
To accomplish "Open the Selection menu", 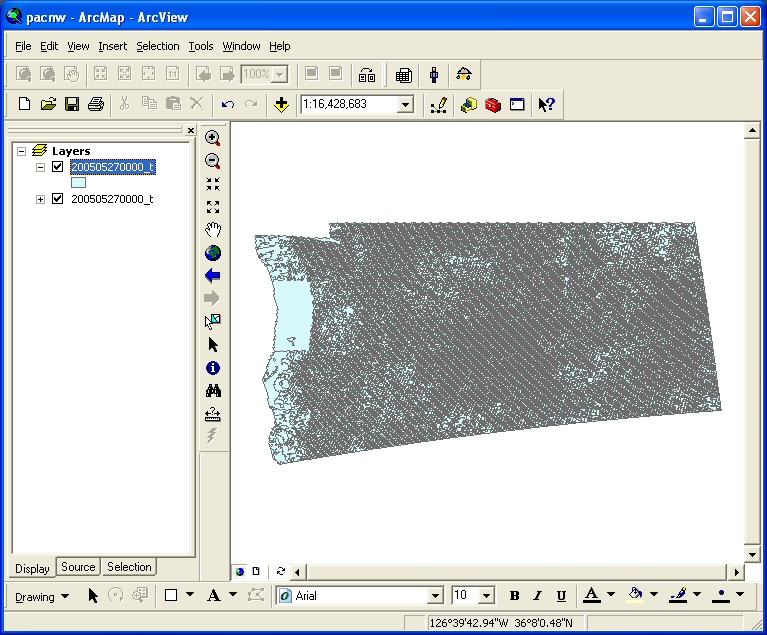I will (x=157, y=46).
